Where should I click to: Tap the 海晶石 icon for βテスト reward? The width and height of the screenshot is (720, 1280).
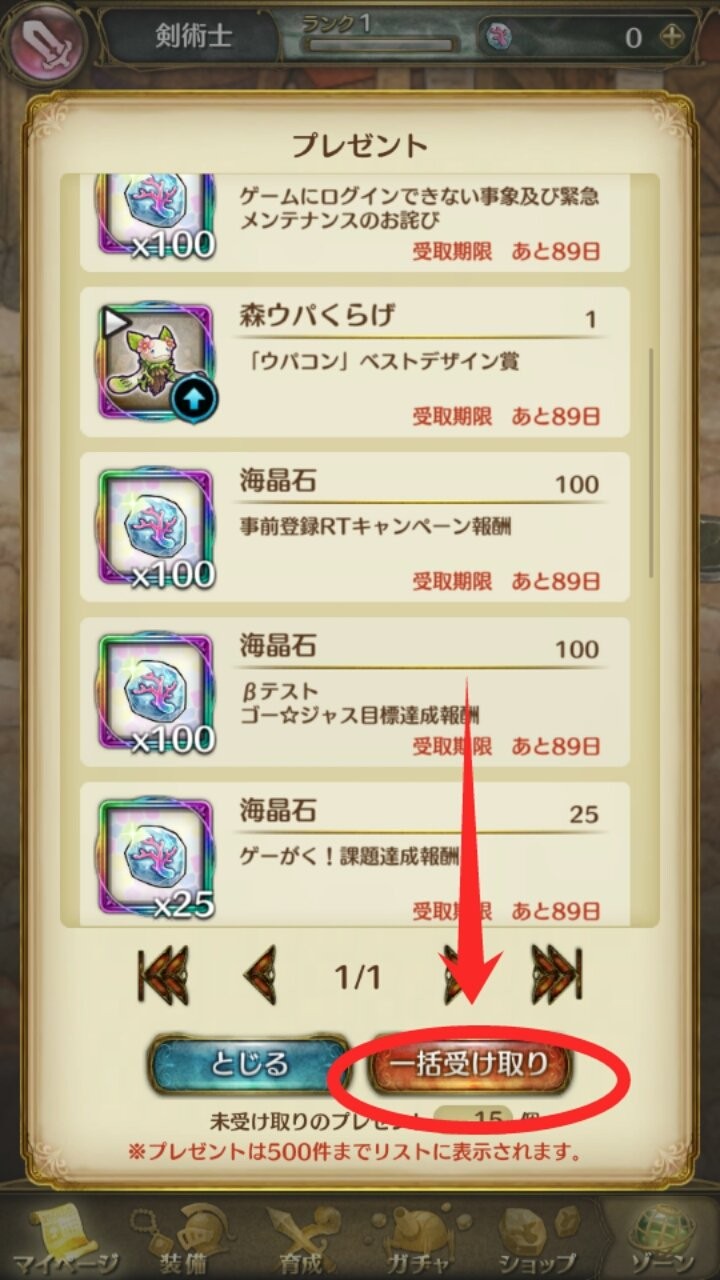point(157,691)
